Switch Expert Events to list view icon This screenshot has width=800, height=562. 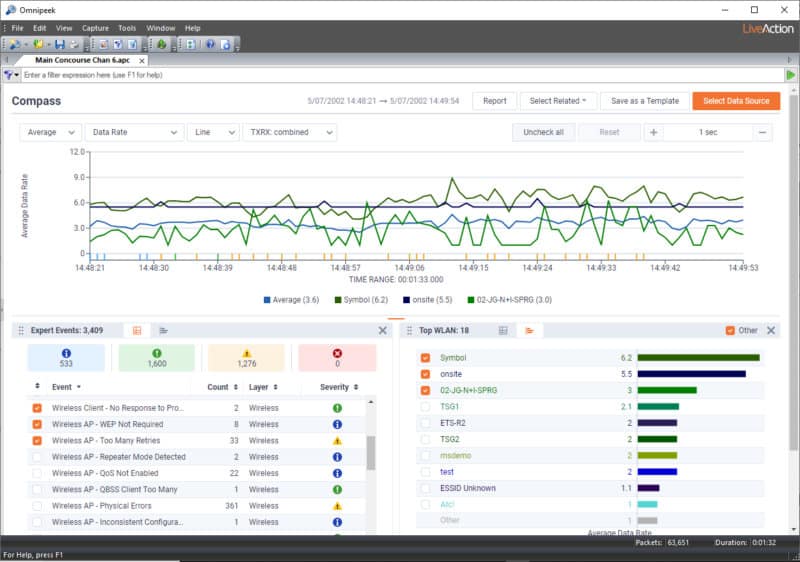[x=163, y=330]
